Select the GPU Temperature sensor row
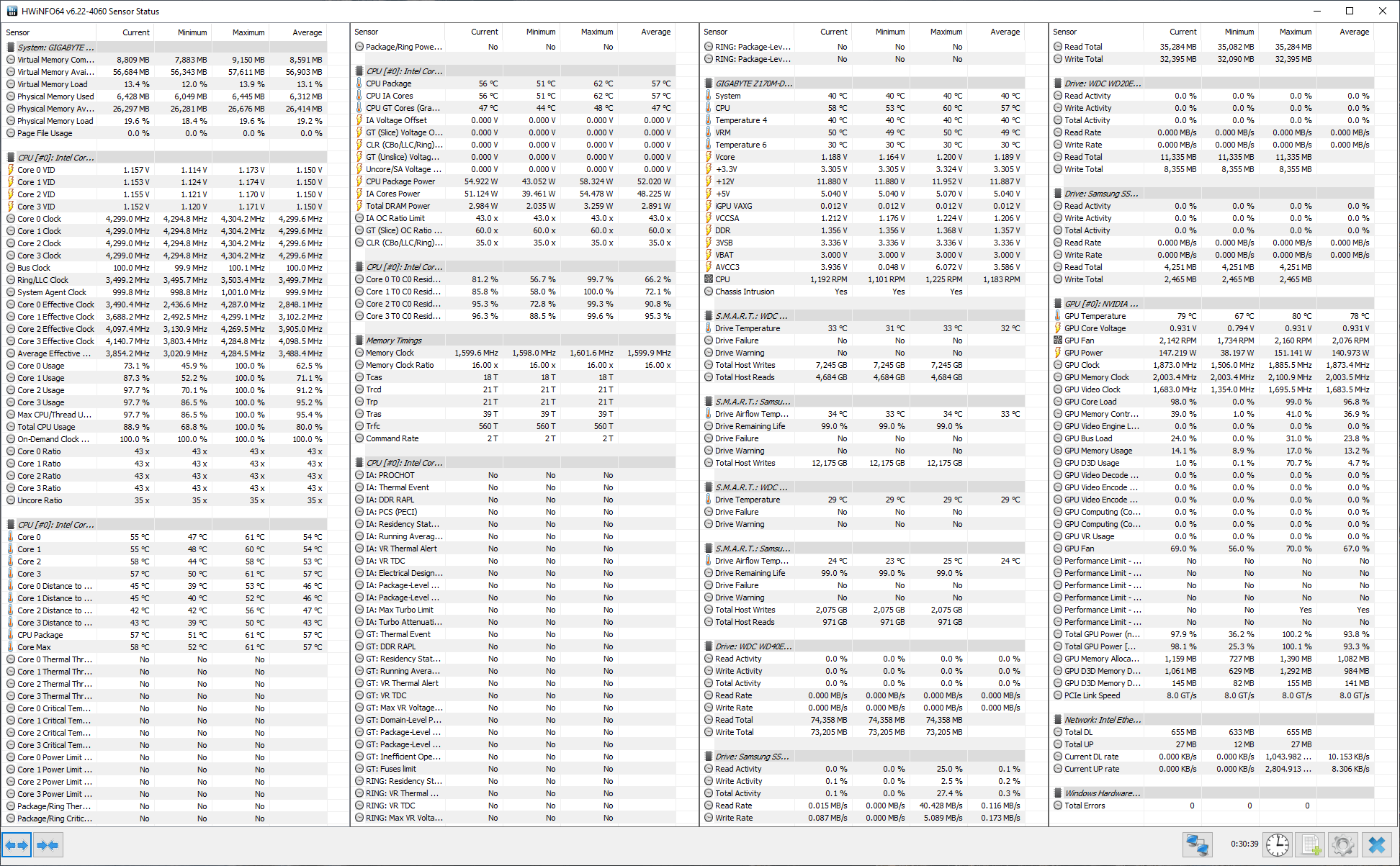1400x866 pixels. coord(1095,316)
